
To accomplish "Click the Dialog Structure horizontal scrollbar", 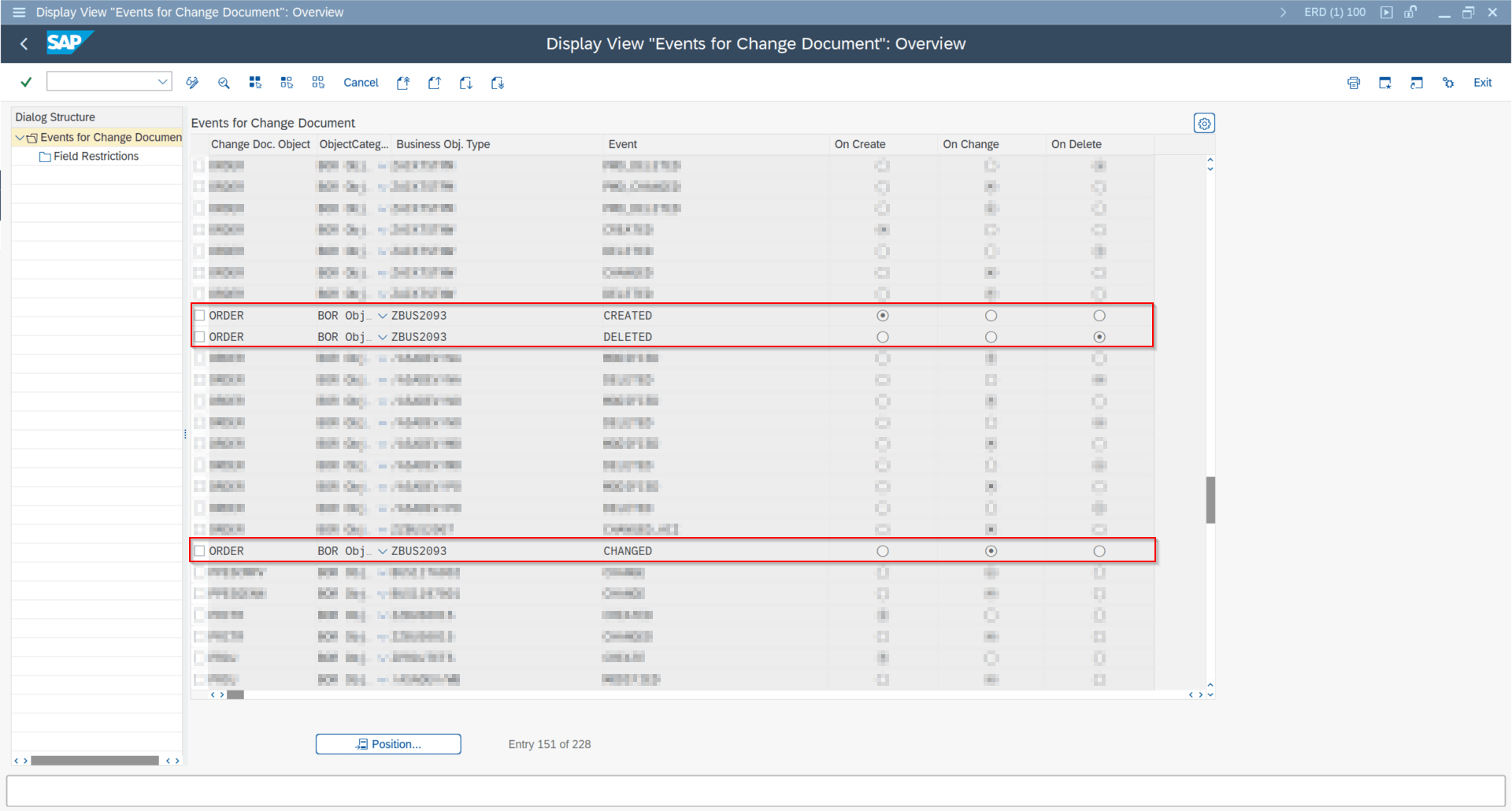I will (94, 761).
